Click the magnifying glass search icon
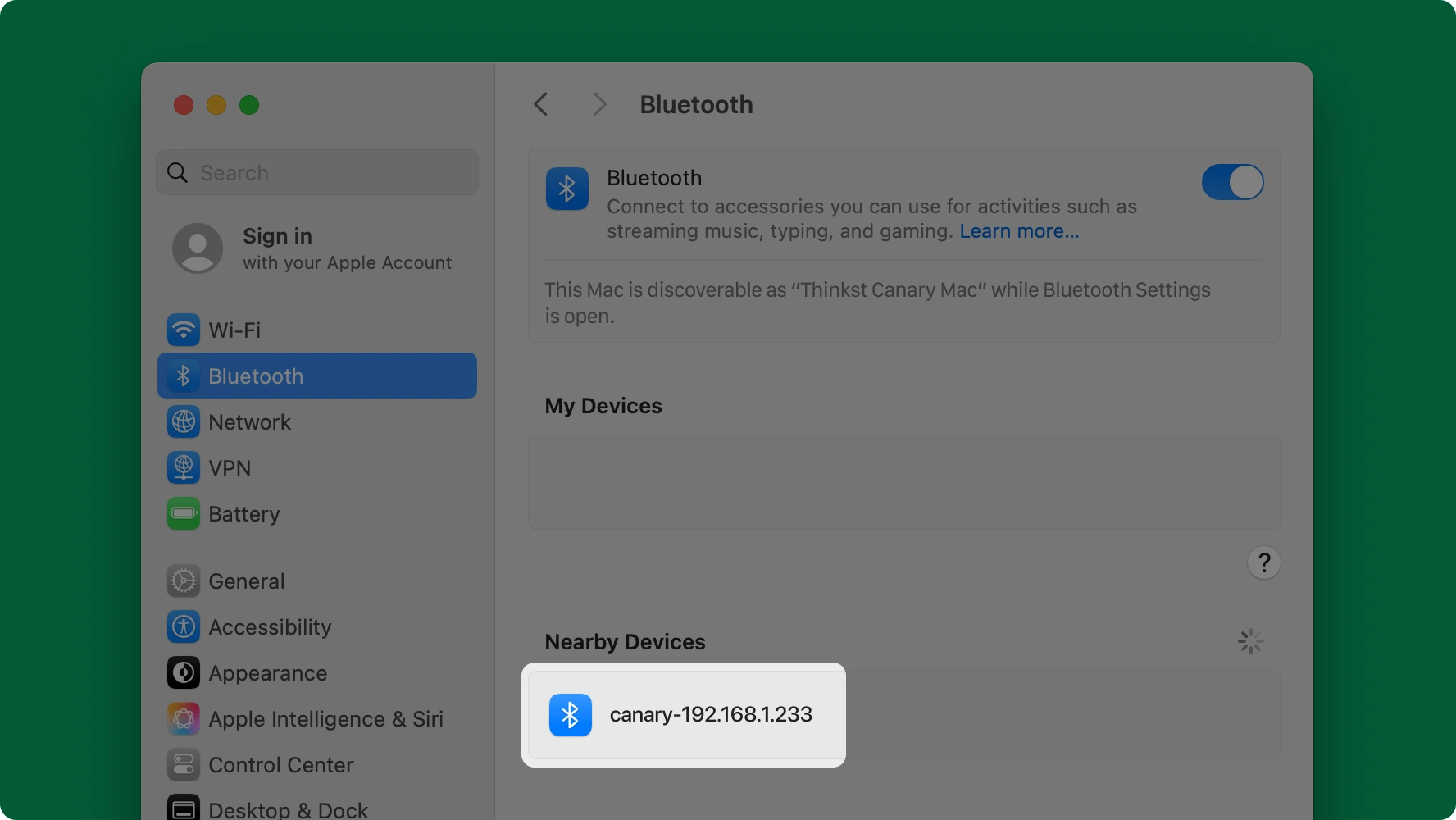Viewport: 1456px width, 820px height. (x=177, y=172)
